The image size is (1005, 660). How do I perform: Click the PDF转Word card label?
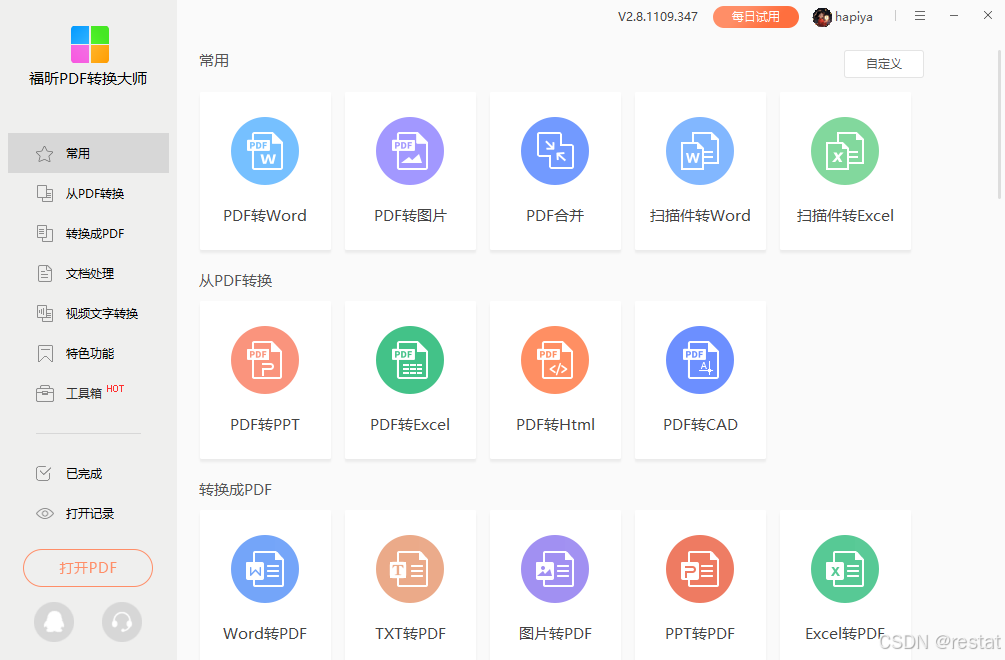[265, 216]
